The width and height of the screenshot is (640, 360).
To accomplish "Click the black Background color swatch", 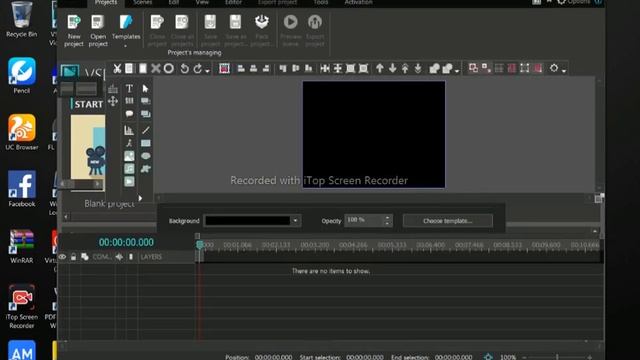I will point(248,221).
